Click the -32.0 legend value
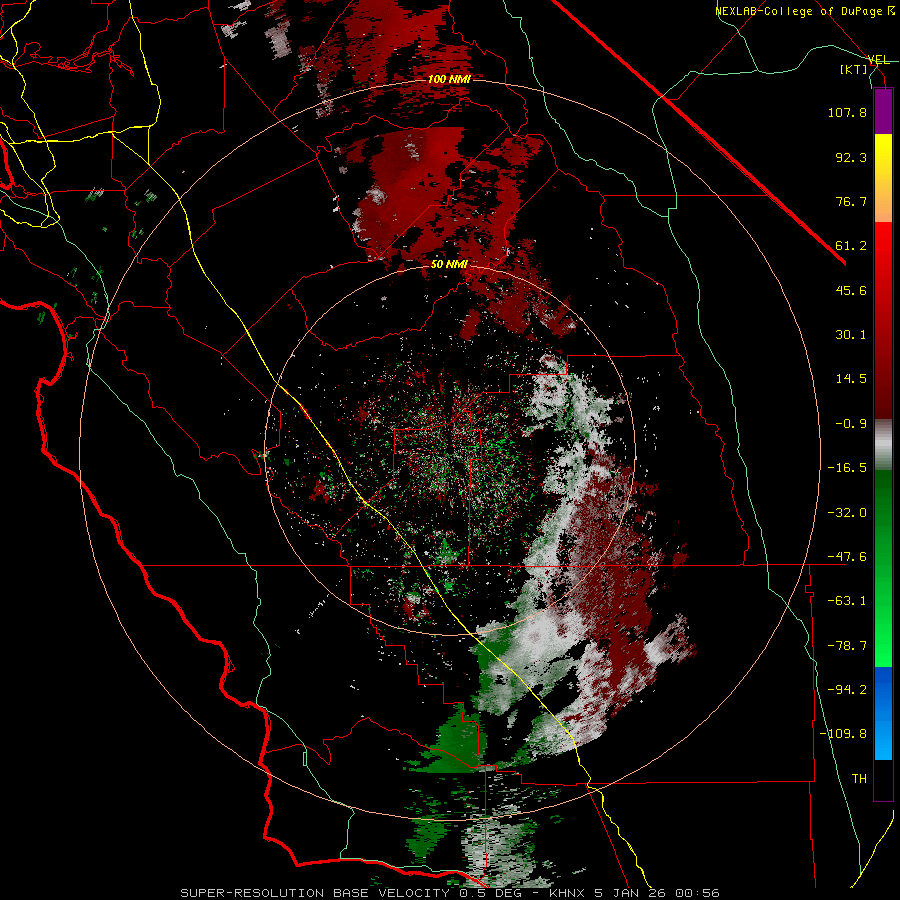 847,512
